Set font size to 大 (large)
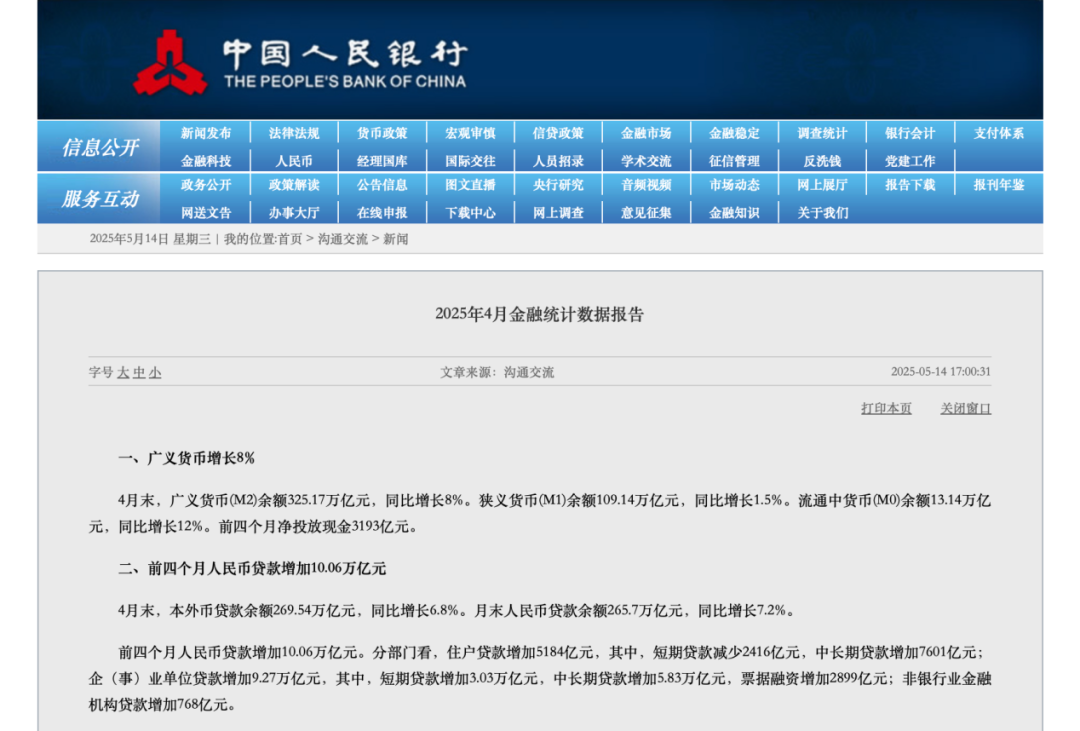 tap(124, 373)
